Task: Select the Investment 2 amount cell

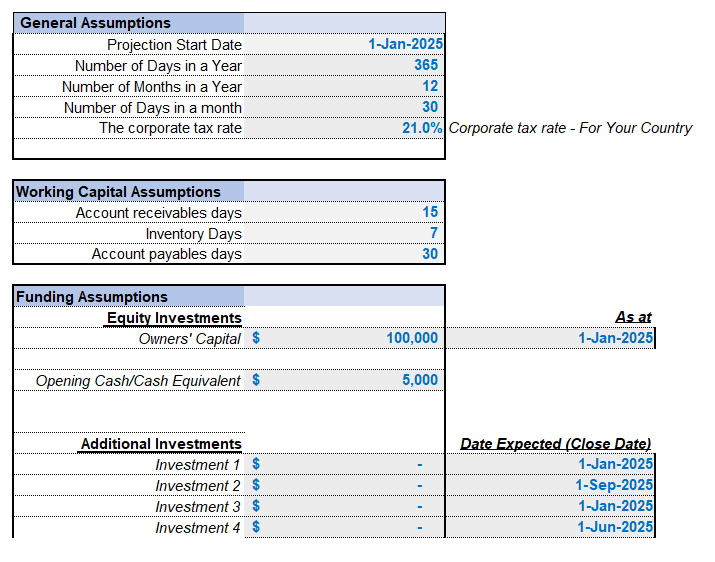Action: click(x=344, y=485)
